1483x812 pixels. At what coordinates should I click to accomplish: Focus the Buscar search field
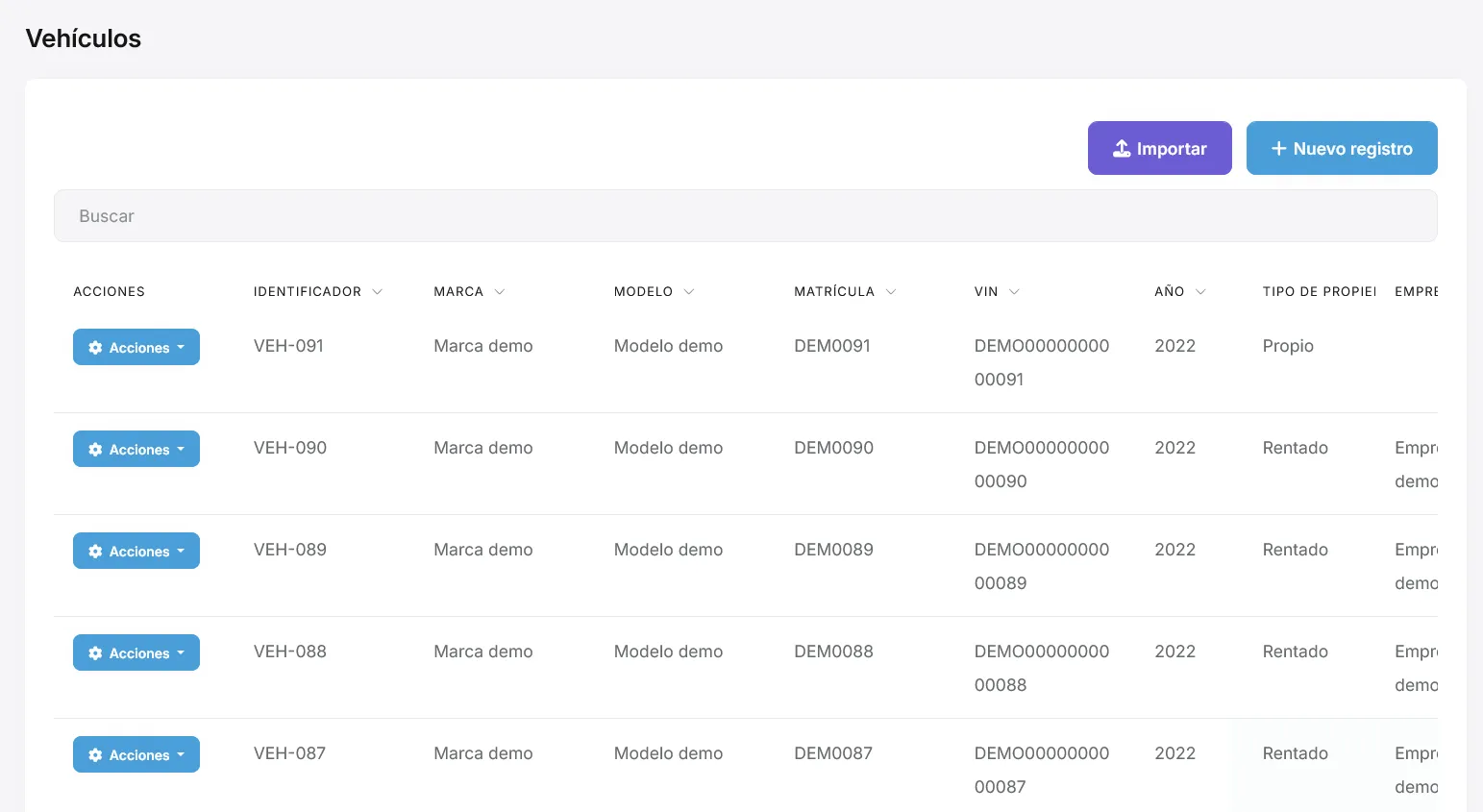[x=745, y=216]
